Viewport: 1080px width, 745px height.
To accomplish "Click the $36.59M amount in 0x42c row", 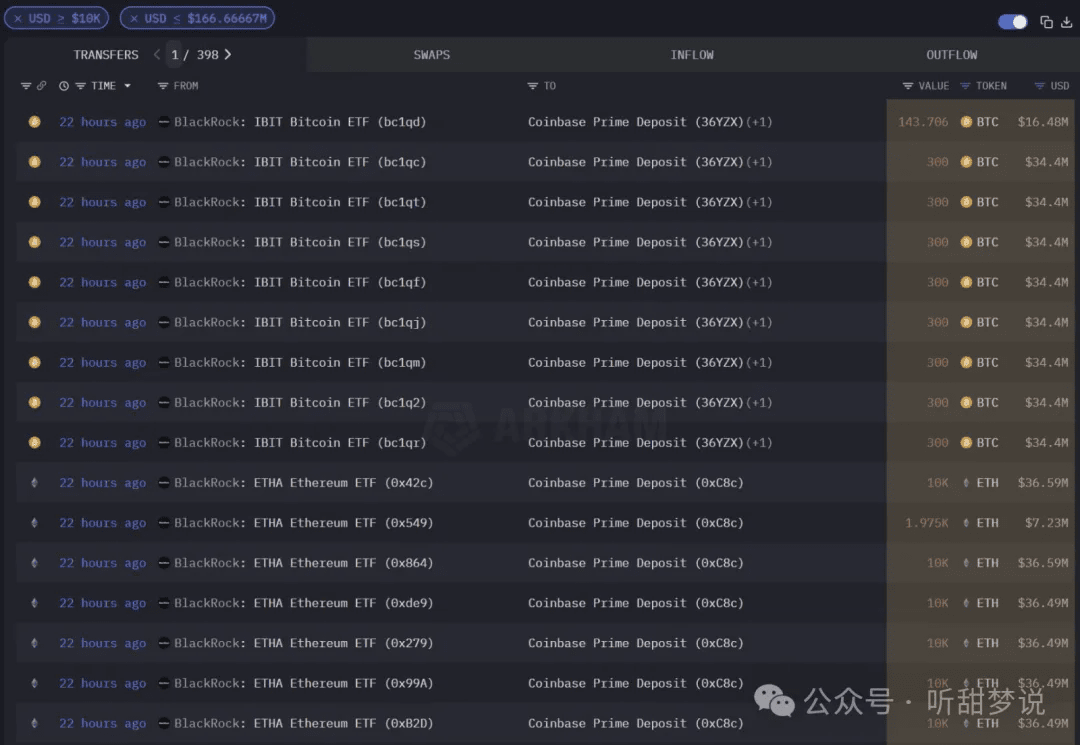I will [1043, 483].
